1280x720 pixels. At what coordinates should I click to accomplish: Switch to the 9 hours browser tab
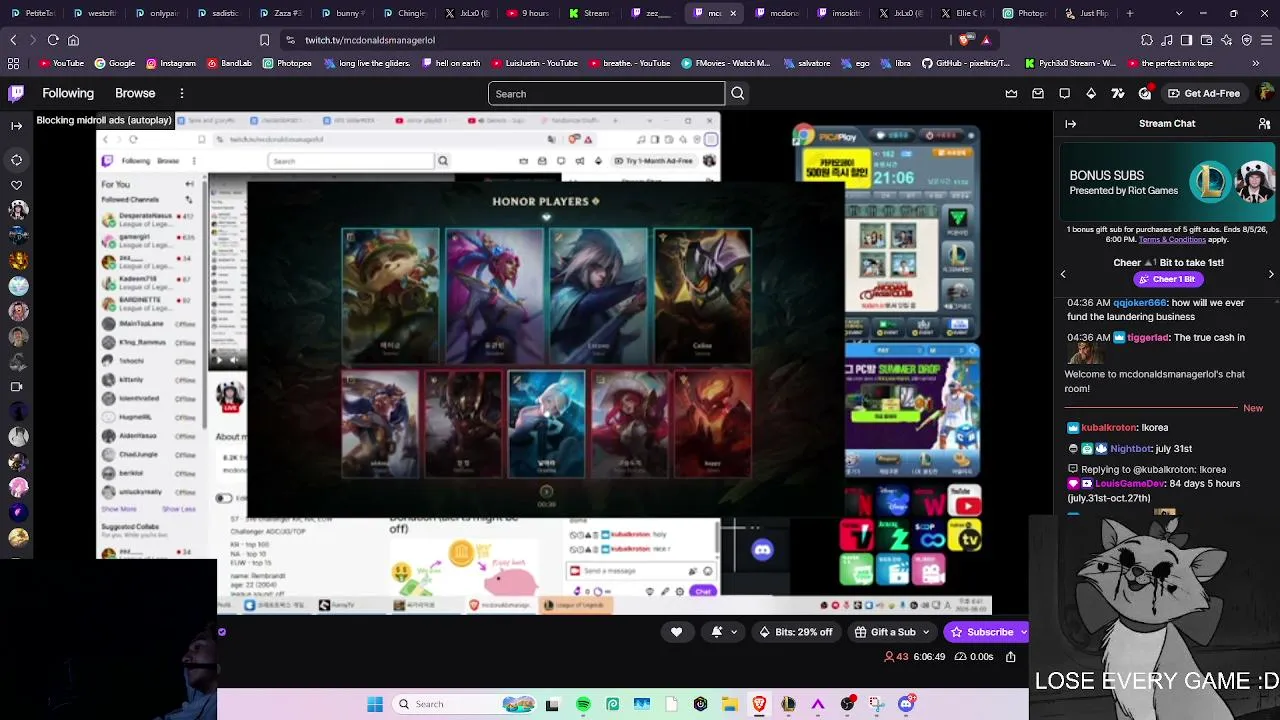pyautogui.click(x=528, y=13)
